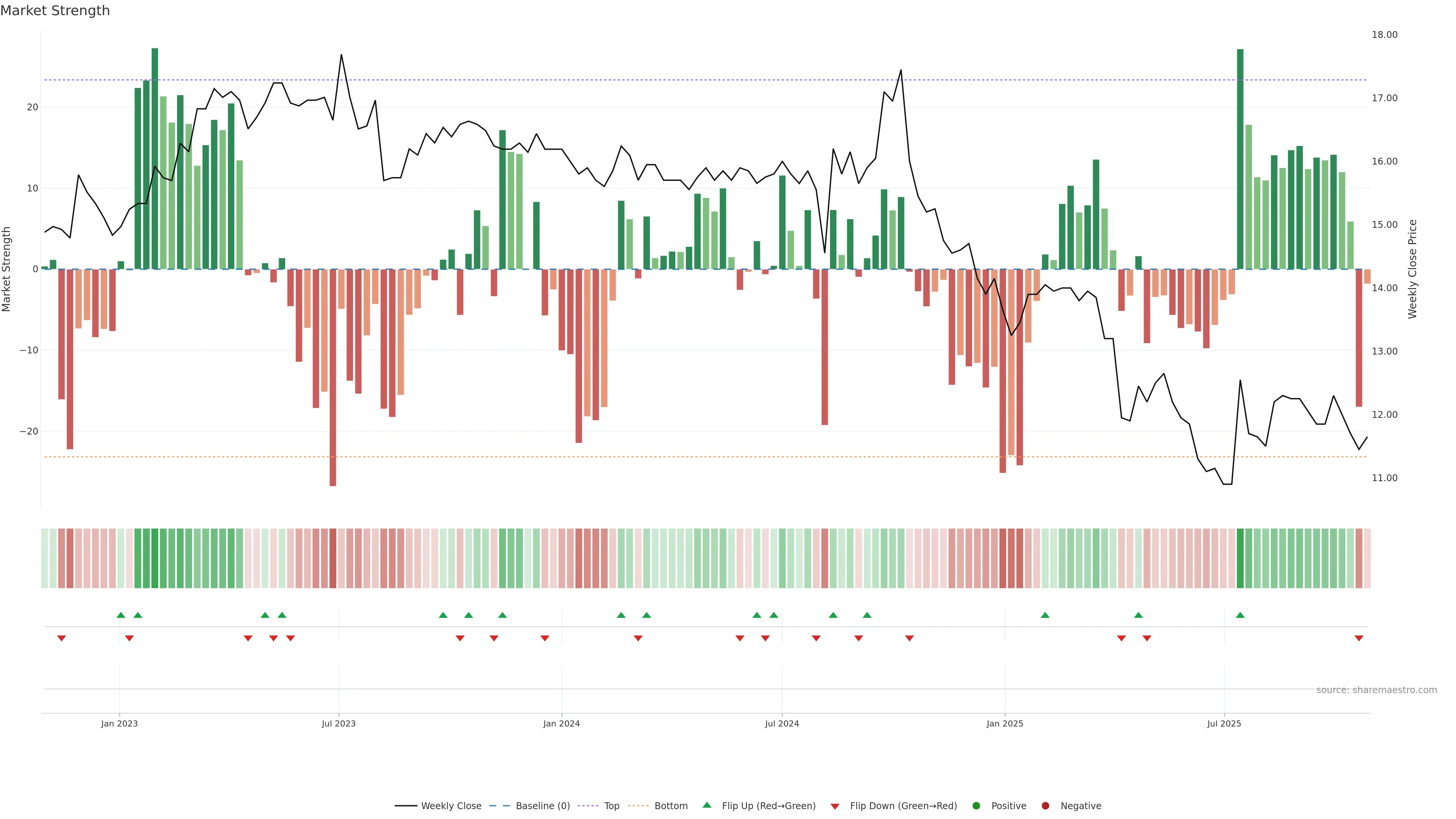The image size is (1456, 819).
Task: Click the Jul 2023 x-axis label
Action: (x=339, y=723)
